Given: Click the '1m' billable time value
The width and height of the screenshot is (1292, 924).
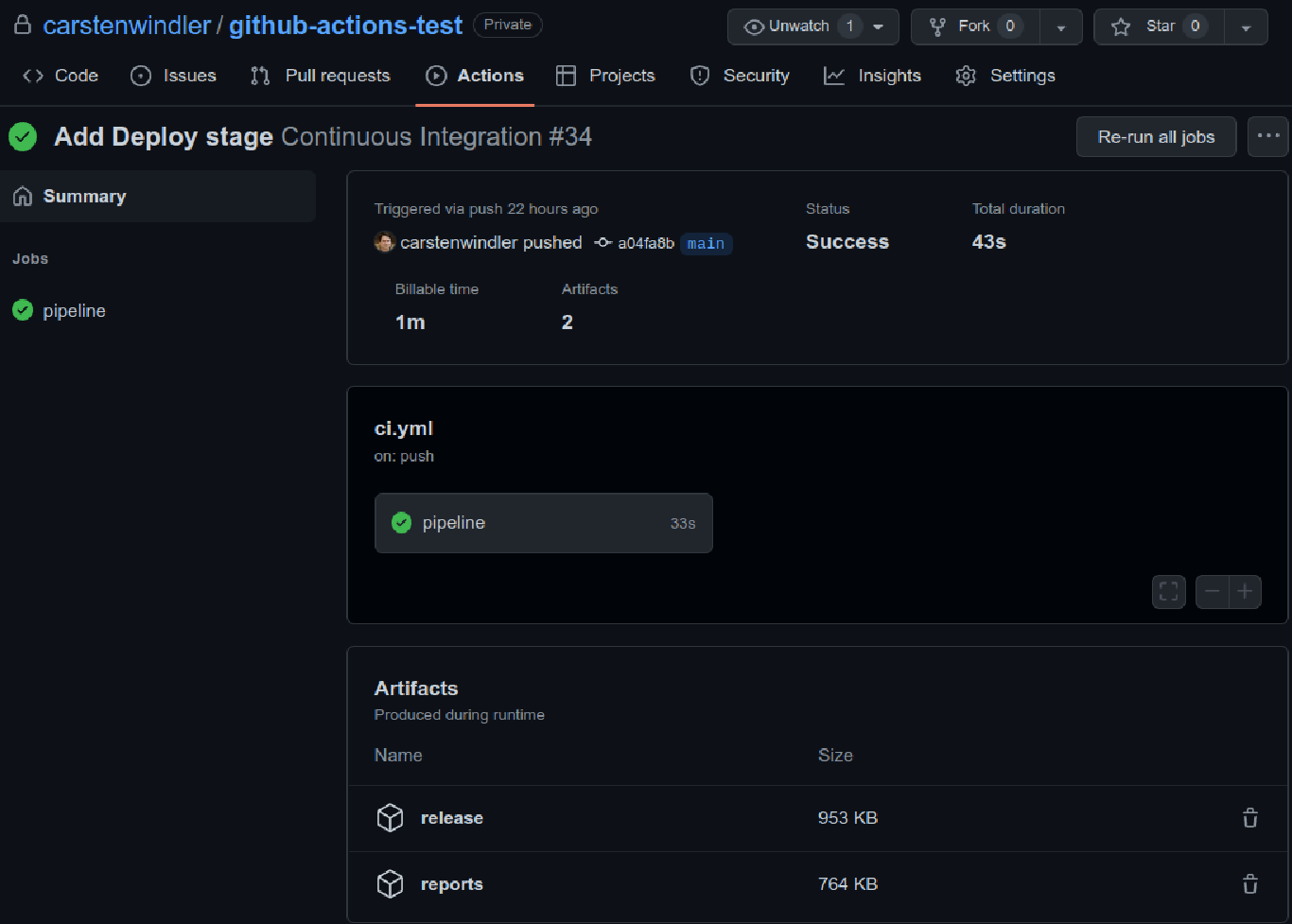Looking at the screenshot, I should click(x=410, y=323).
